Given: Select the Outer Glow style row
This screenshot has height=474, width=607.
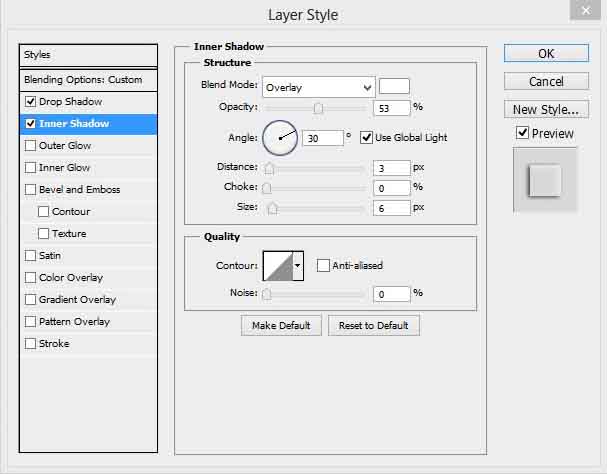Looking at the screenshot, I should pyautogui.click(x=88, y=146).
